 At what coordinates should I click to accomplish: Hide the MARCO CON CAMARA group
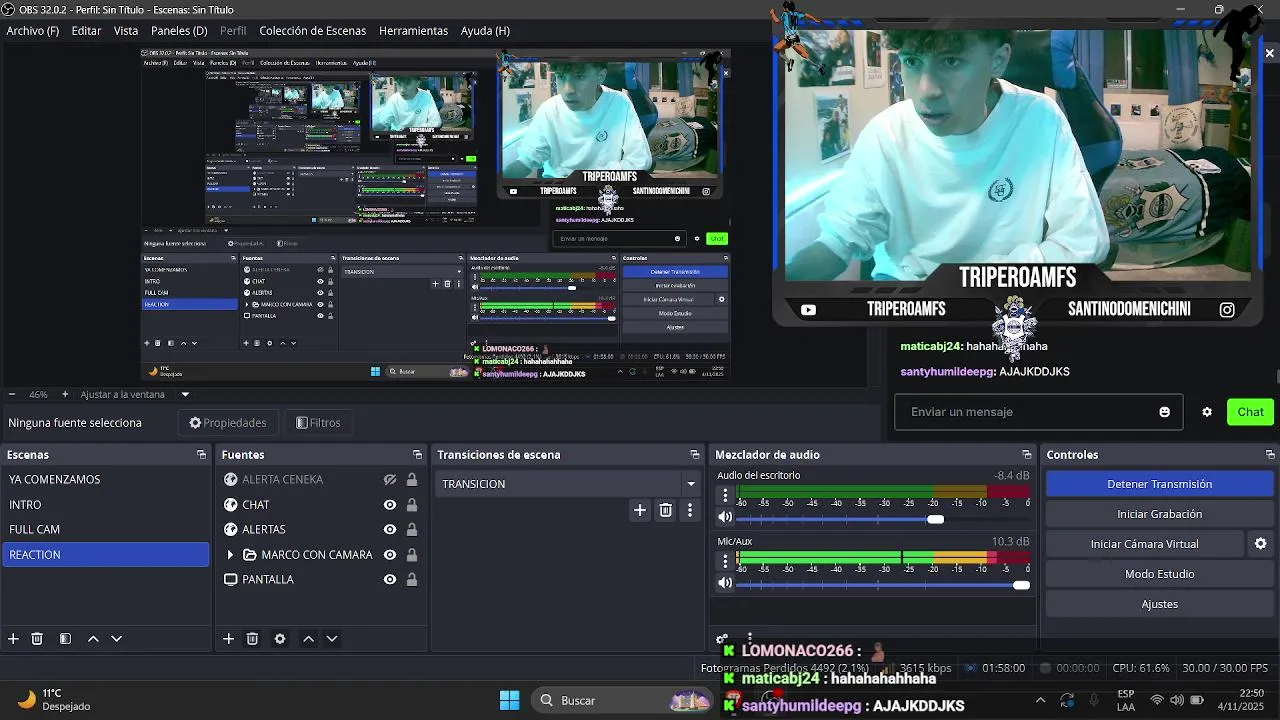pyautogui.click(x=390, y=555)
